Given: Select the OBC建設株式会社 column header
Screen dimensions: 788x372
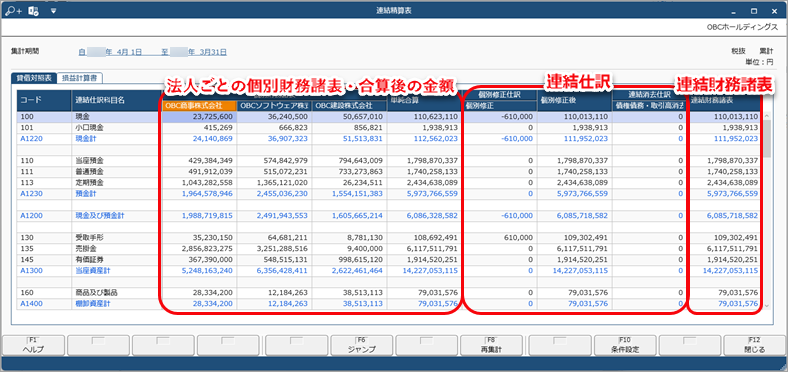Looking at the screenshot, I should (x=350, y=106).
